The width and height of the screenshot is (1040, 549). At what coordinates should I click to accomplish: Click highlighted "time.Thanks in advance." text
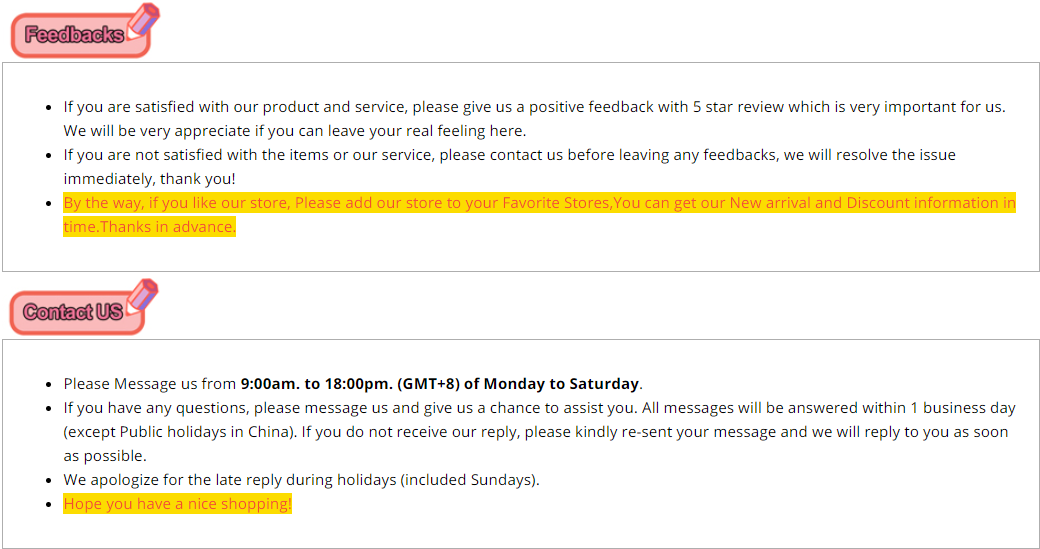149,227
